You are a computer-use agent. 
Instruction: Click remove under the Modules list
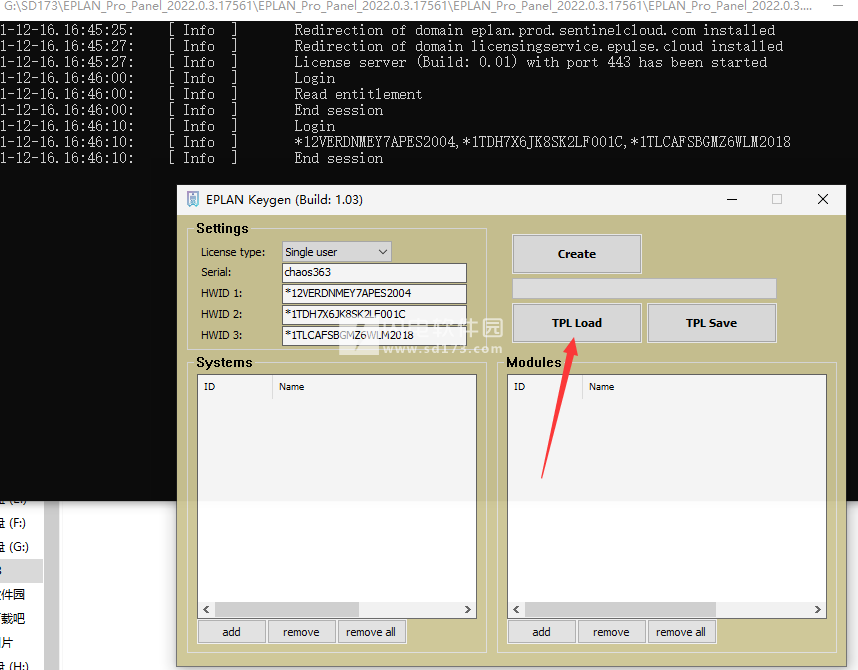tap(611, 632)
